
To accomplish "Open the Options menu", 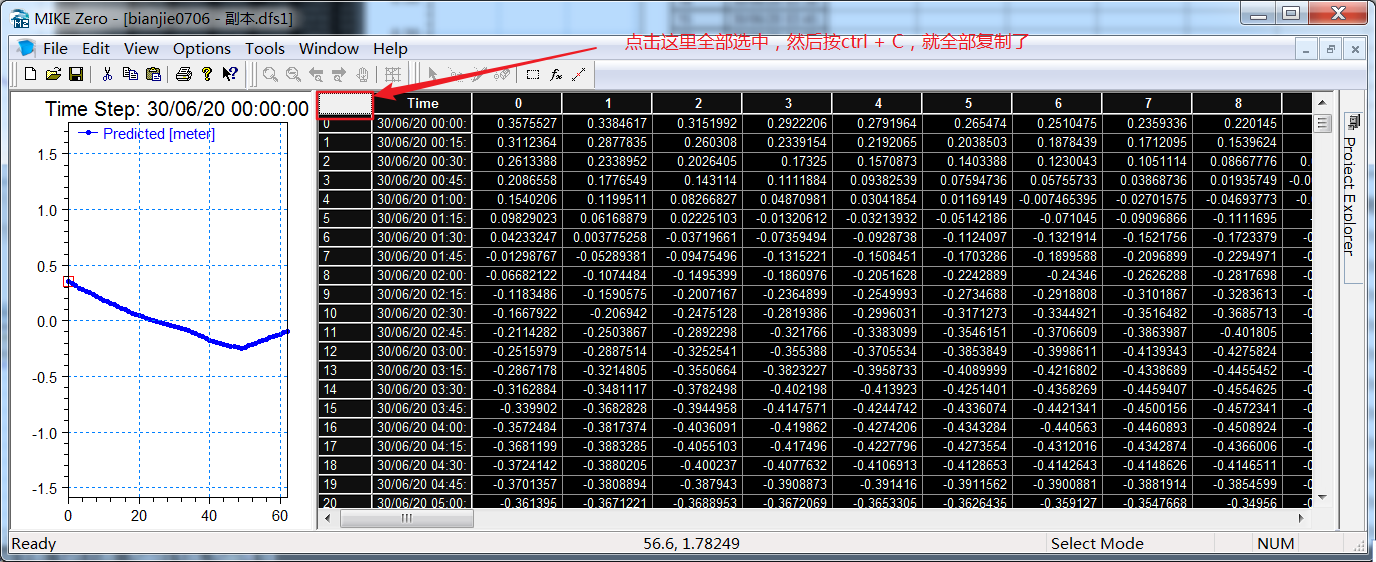I will pos(202,48).
